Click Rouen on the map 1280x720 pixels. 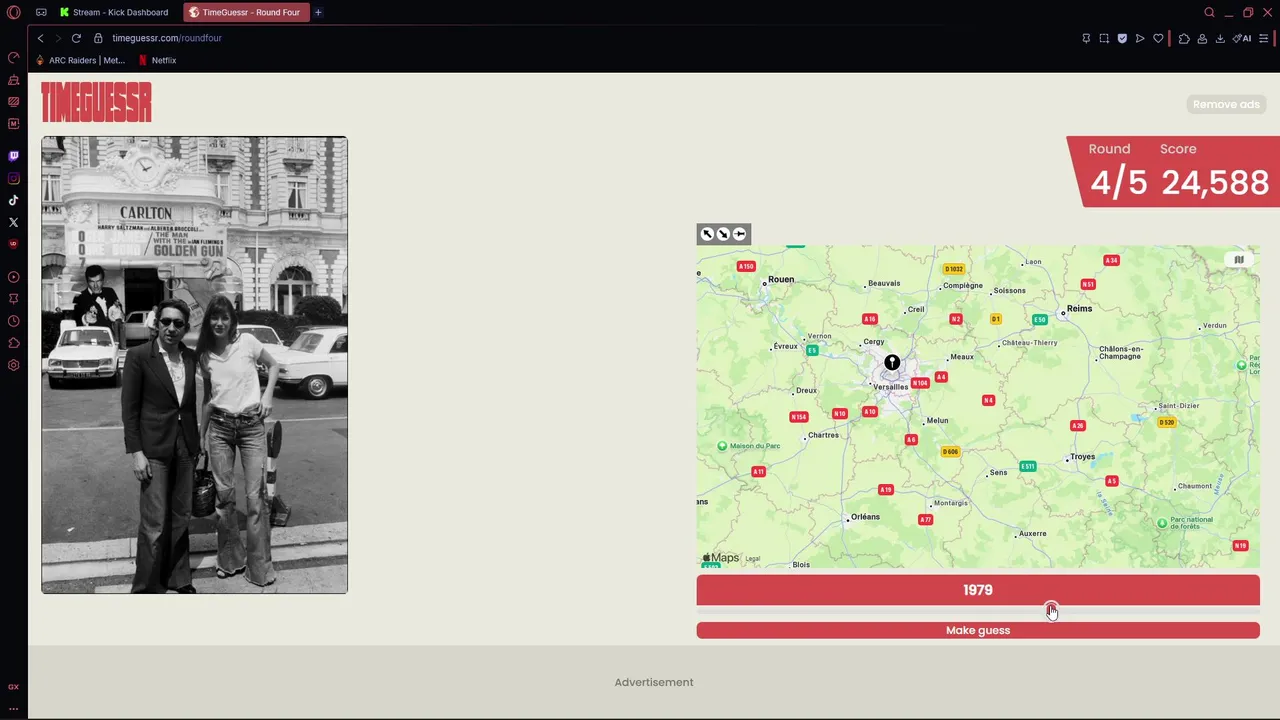click(x=779, y=280)
